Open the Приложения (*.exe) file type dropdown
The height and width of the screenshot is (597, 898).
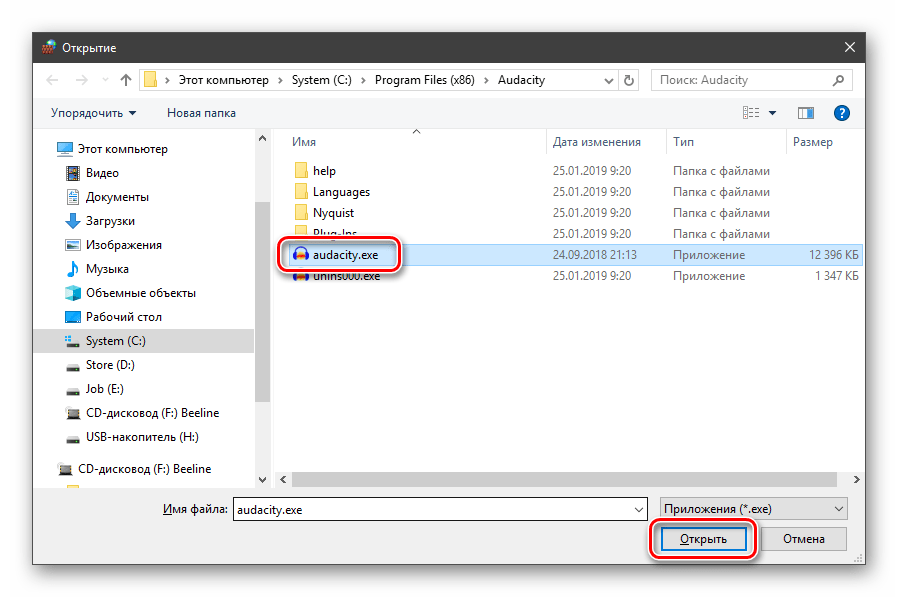coord(753,509)
